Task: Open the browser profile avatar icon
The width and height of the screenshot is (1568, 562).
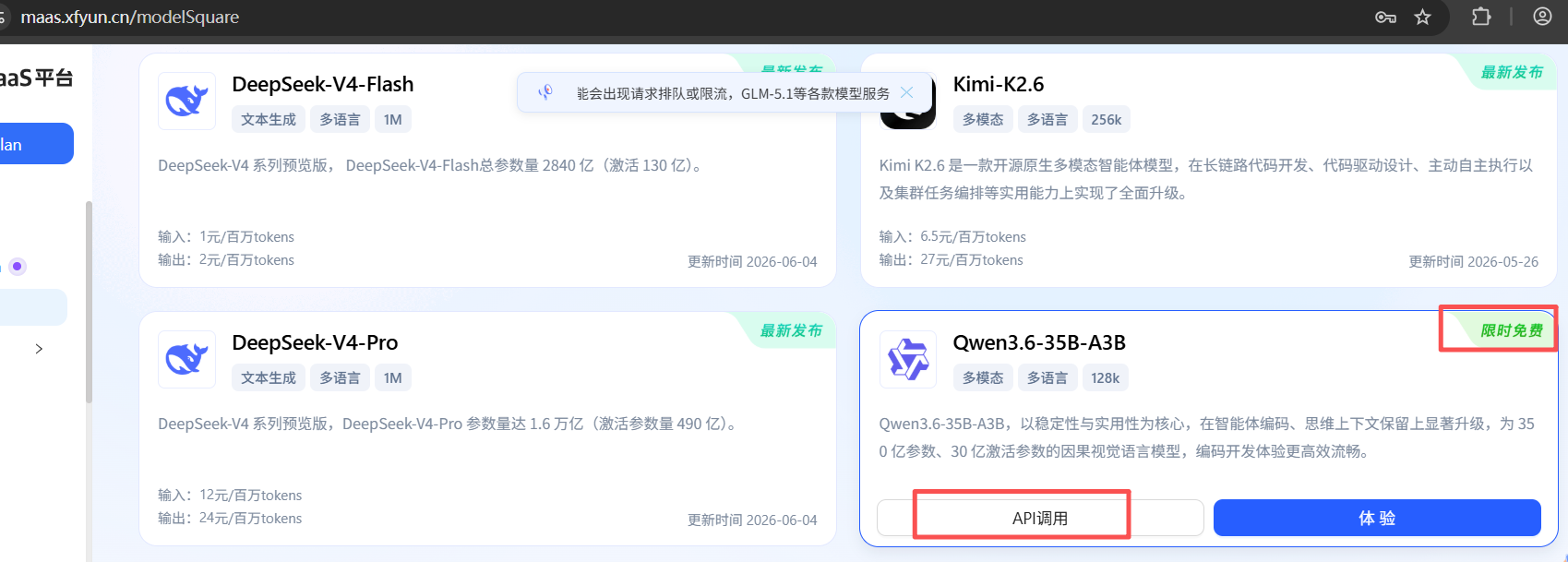Action: (1542, 17)
